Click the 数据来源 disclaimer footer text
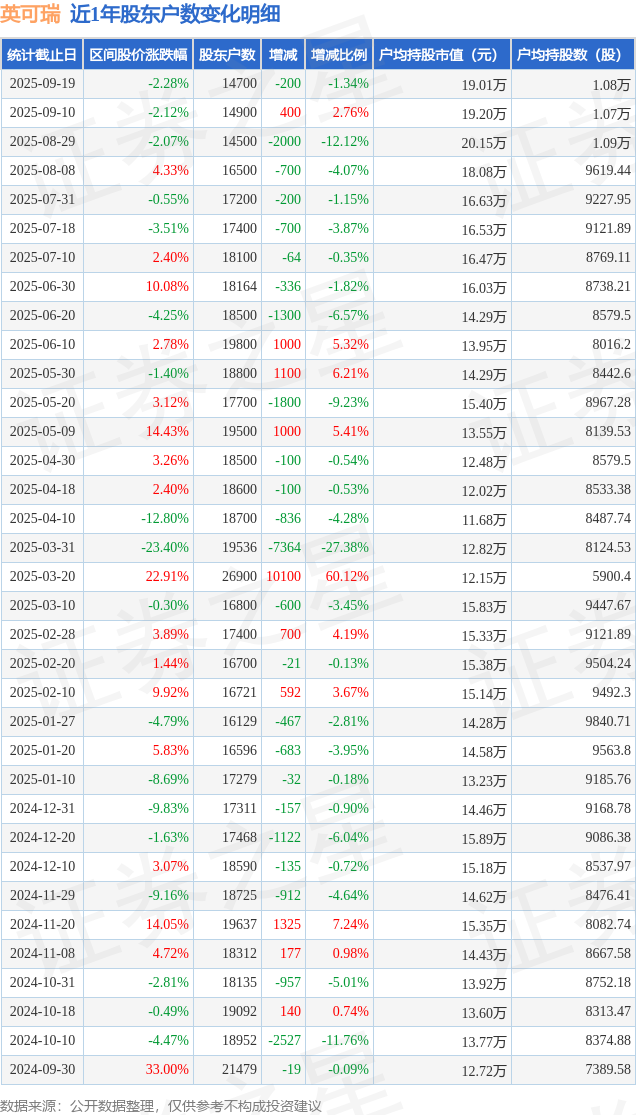 tap(161, 1105)
